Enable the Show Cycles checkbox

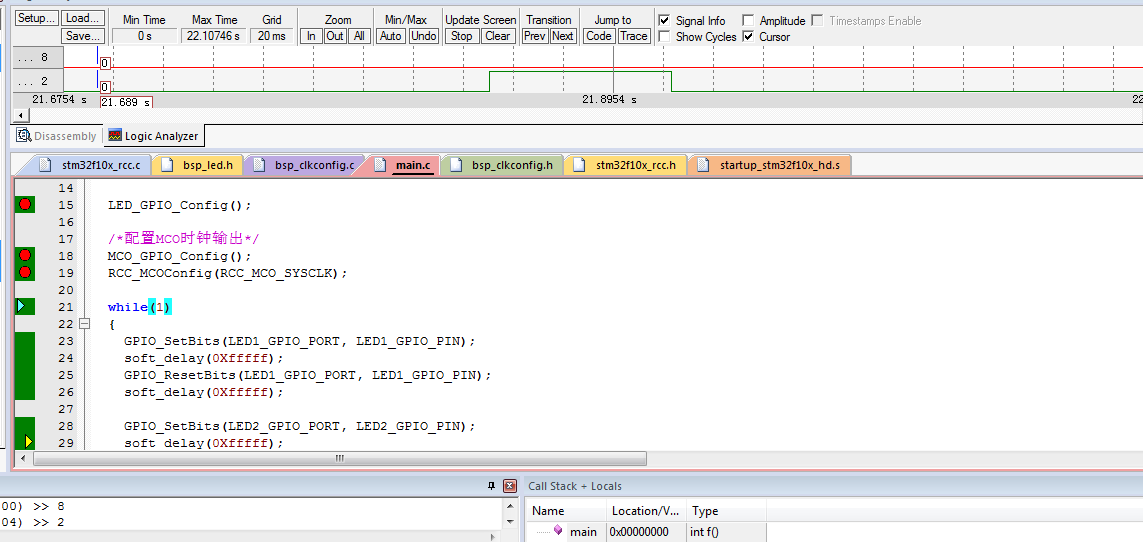pos(664,37)
